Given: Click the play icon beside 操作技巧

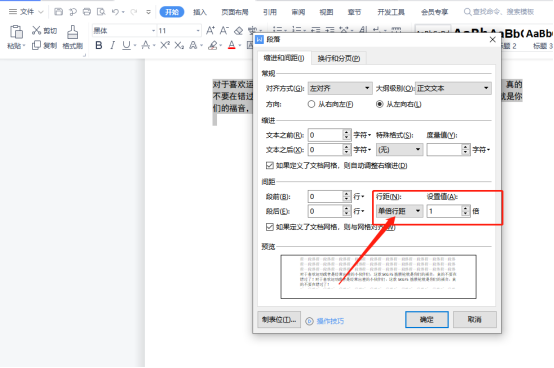Looking at the screenshot, I should coord(310,321).
